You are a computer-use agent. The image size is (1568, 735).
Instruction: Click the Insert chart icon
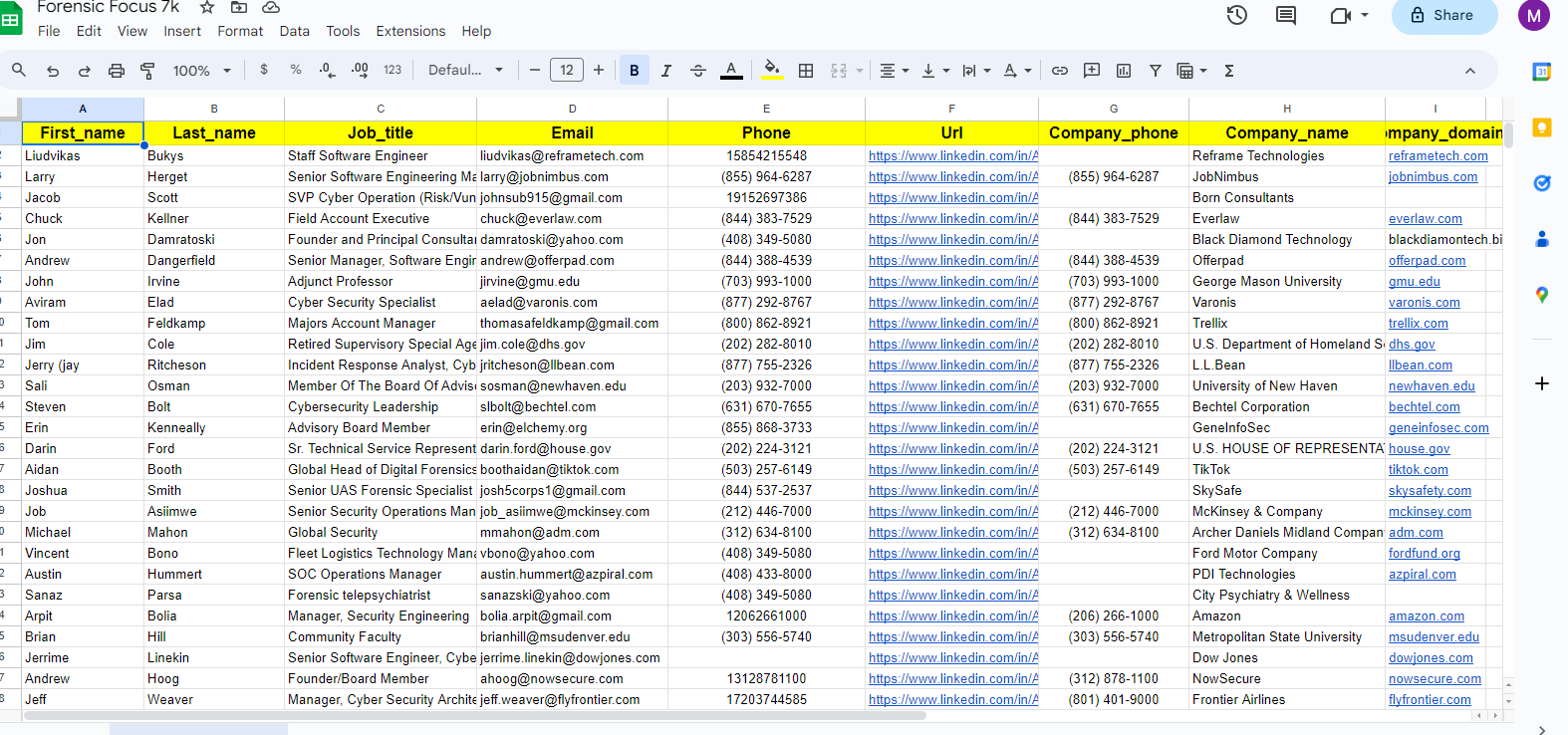pyautogui.click(x=1124, y=71)
